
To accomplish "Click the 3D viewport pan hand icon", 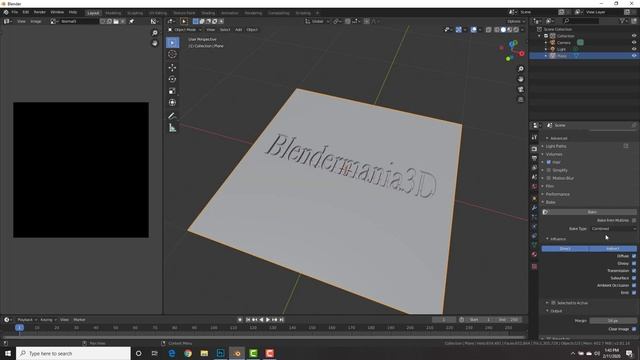I will pos(521,79).
